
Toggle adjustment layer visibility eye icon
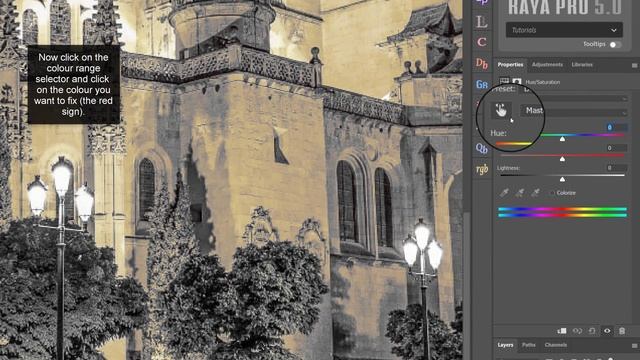[607, 331]
